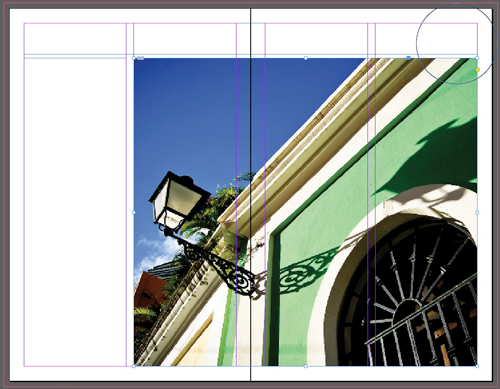Select the left-middle frame handle
The width and height of the screenshot is (500, 389).
point(134,212)
